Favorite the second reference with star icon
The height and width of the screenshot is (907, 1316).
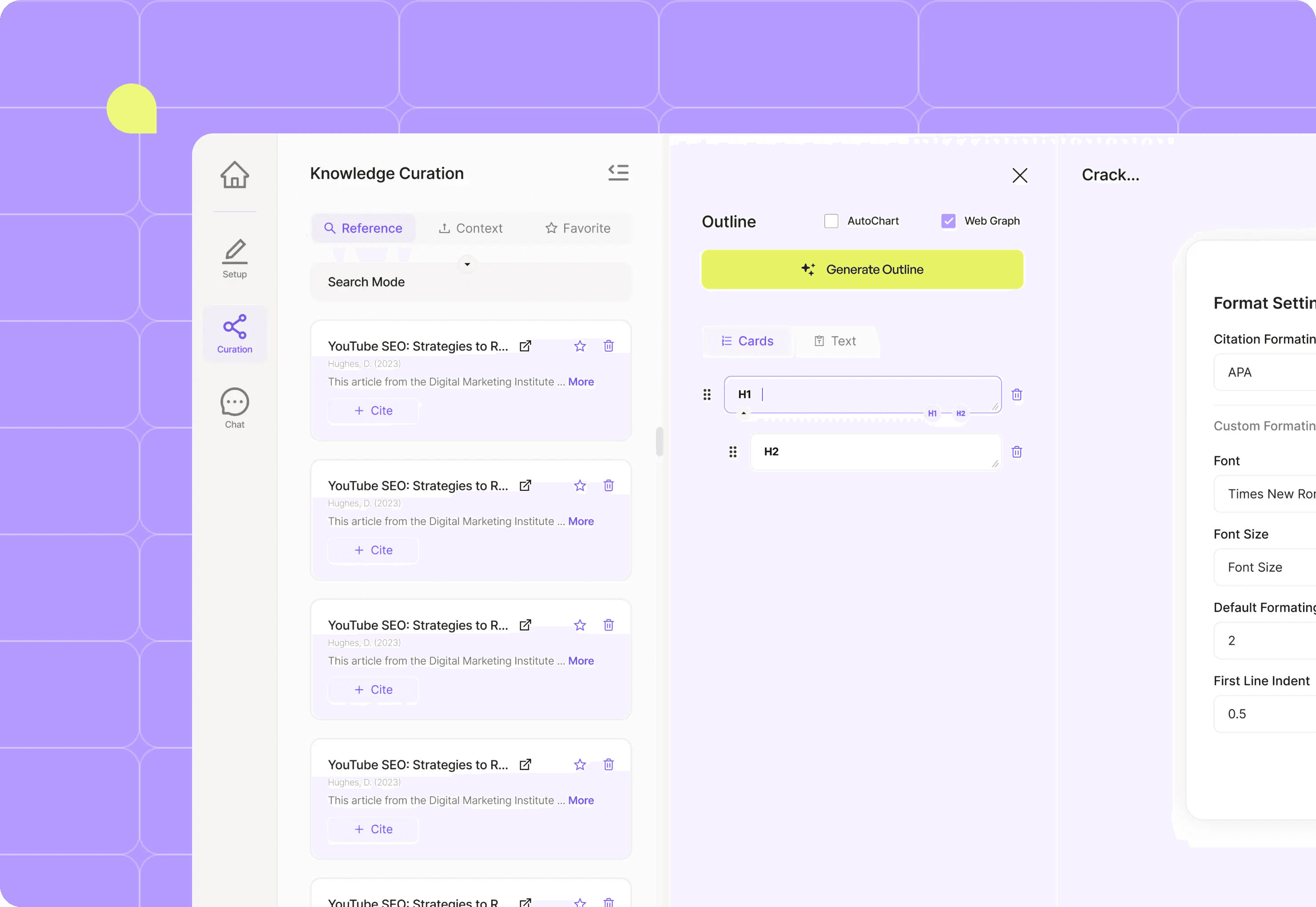point(580,486)
